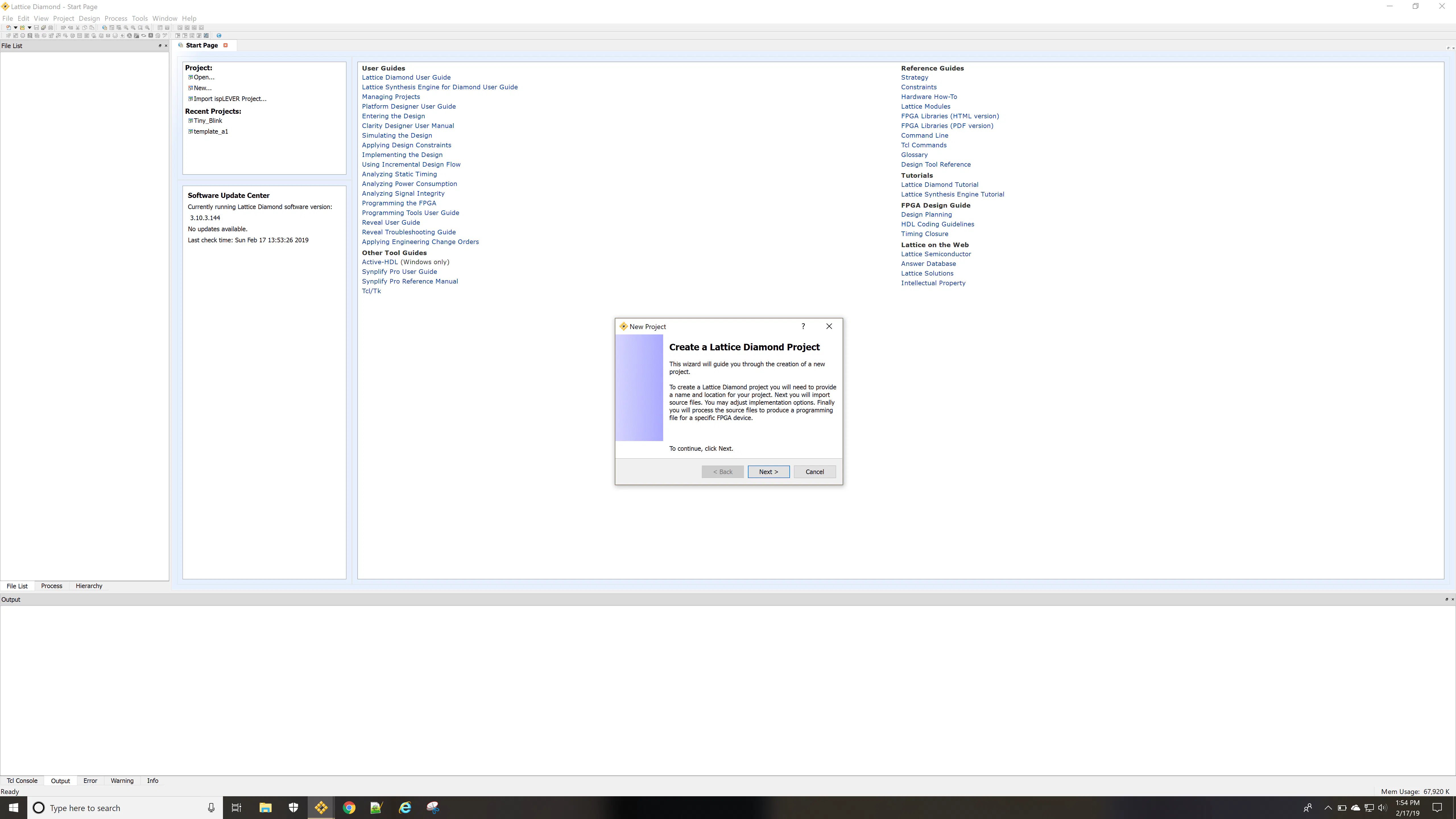Screen dimensions: 1456x819
Task: Click the New file toolbar icon
Action: 9,28
